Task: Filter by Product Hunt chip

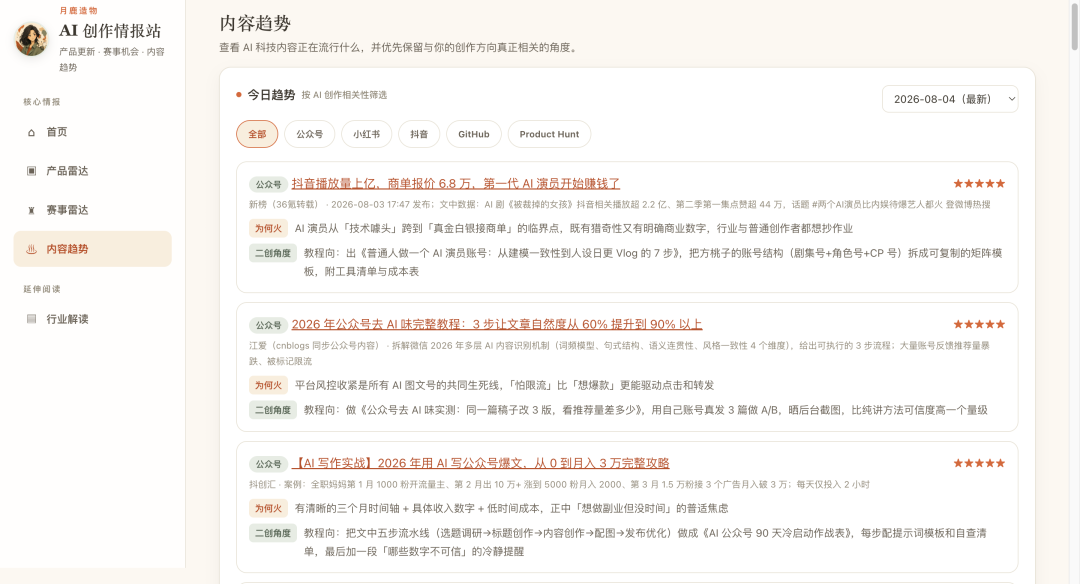Action: 549,134
